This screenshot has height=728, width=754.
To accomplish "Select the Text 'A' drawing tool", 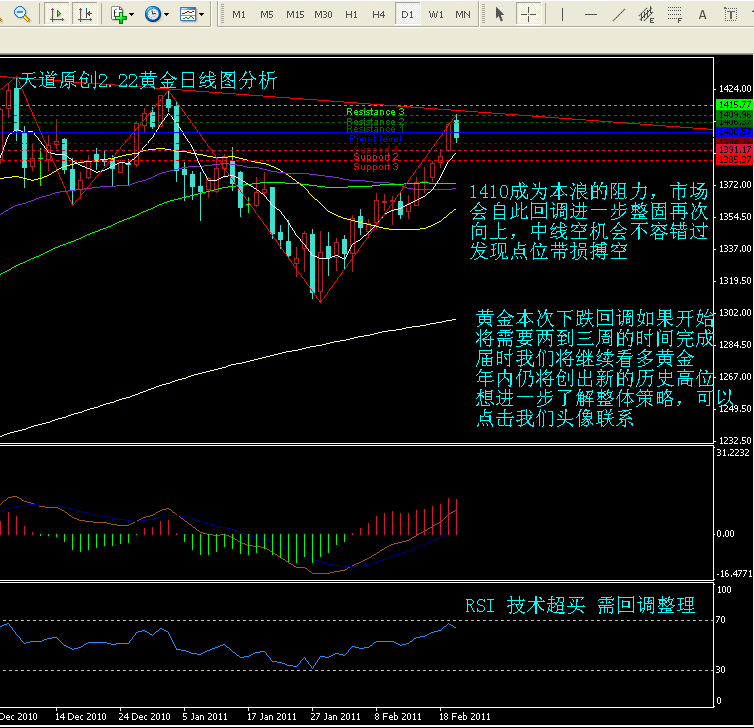I will [703, 15].
